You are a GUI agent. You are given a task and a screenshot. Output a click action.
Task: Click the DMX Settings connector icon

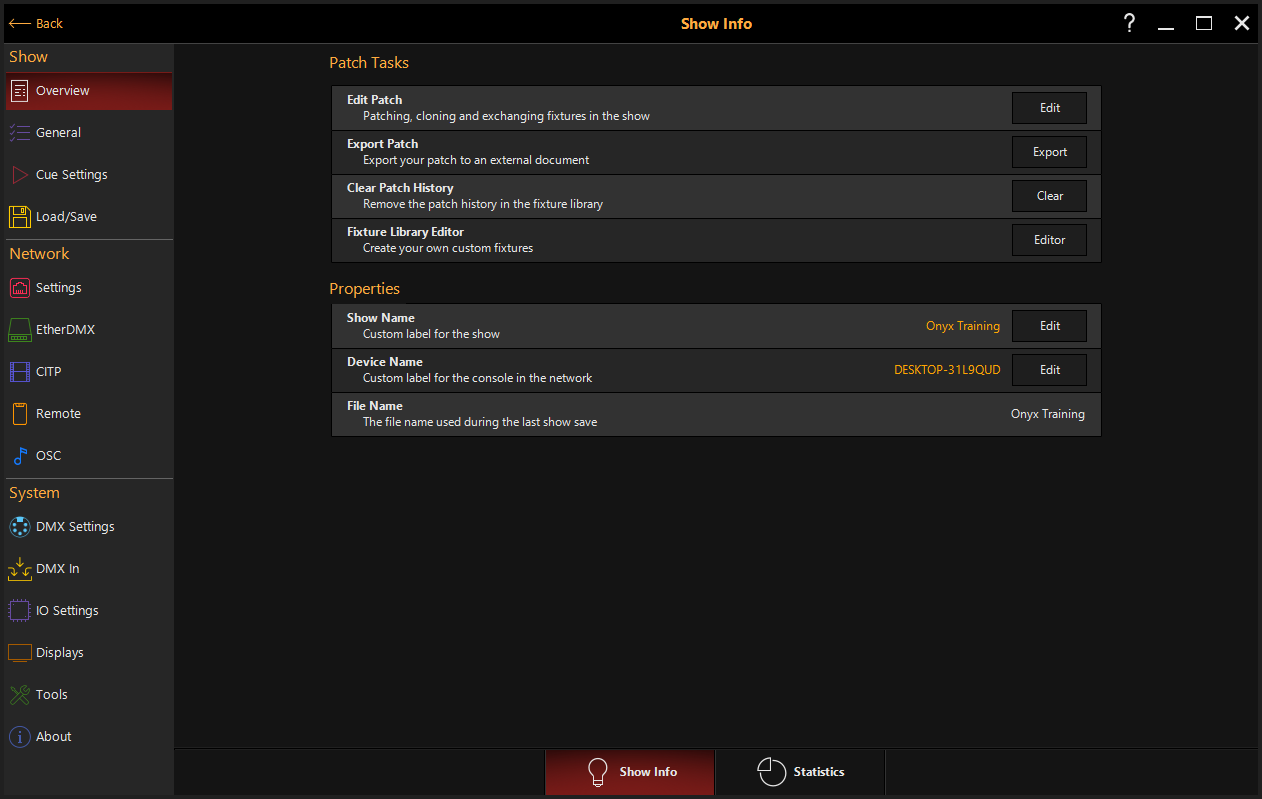19,527
